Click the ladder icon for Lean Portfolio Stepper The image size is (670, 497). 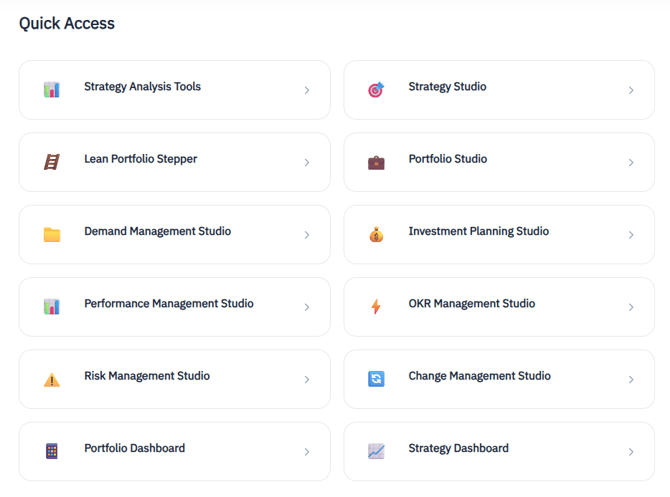[52, 162]
